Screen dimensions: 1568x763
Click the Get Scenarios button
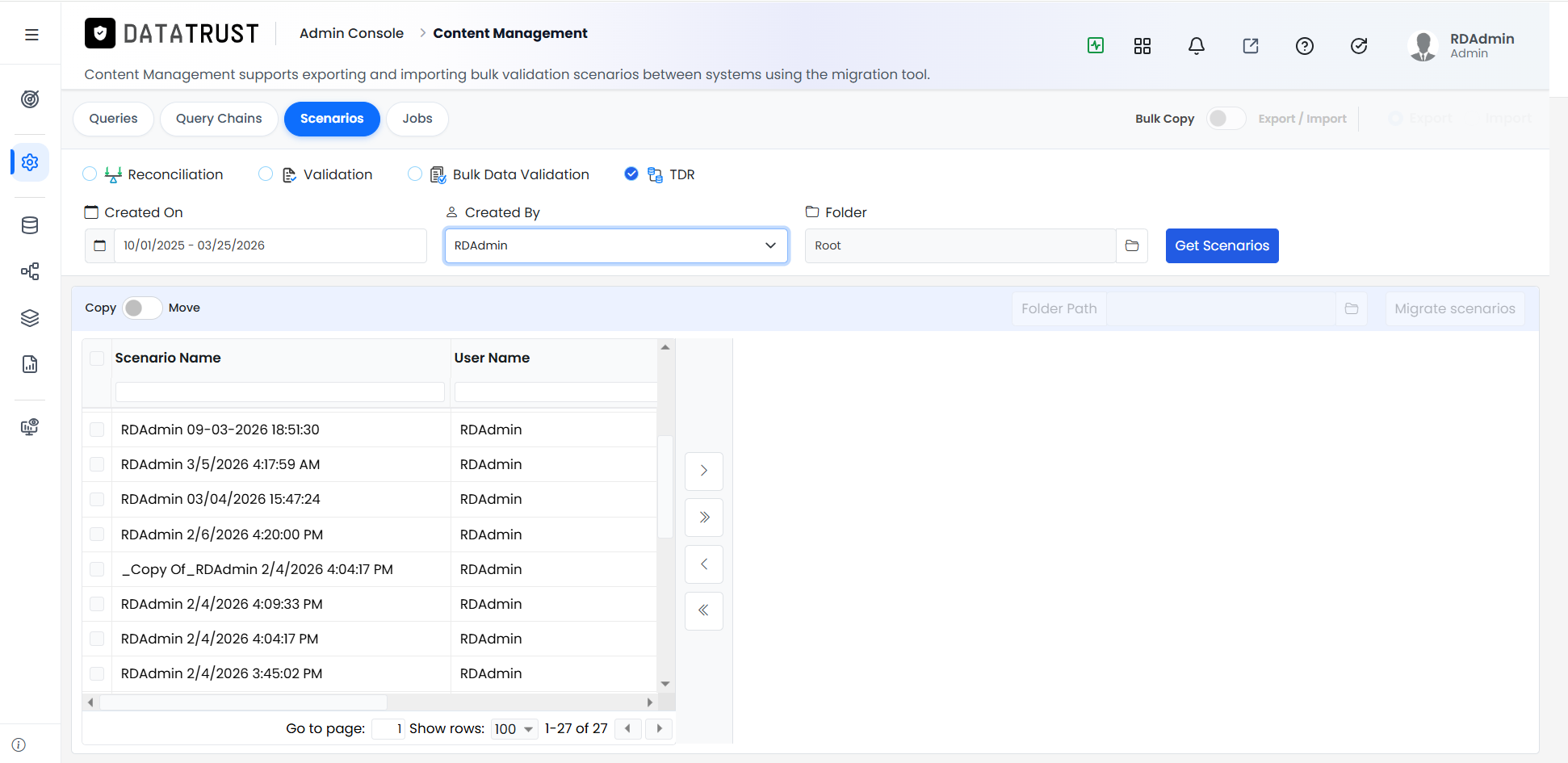point(1222,245)
